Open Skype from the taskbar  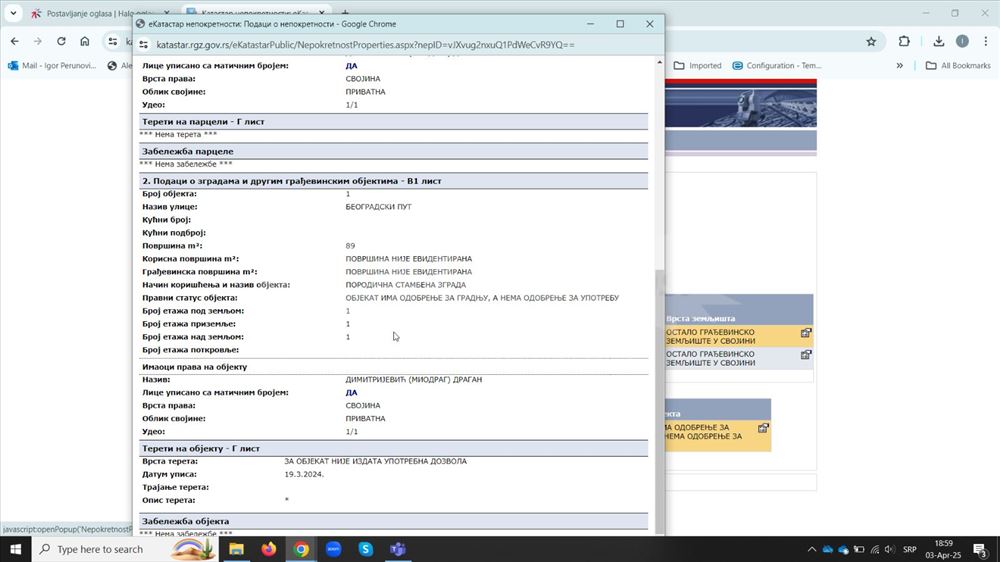click(365, 549)
